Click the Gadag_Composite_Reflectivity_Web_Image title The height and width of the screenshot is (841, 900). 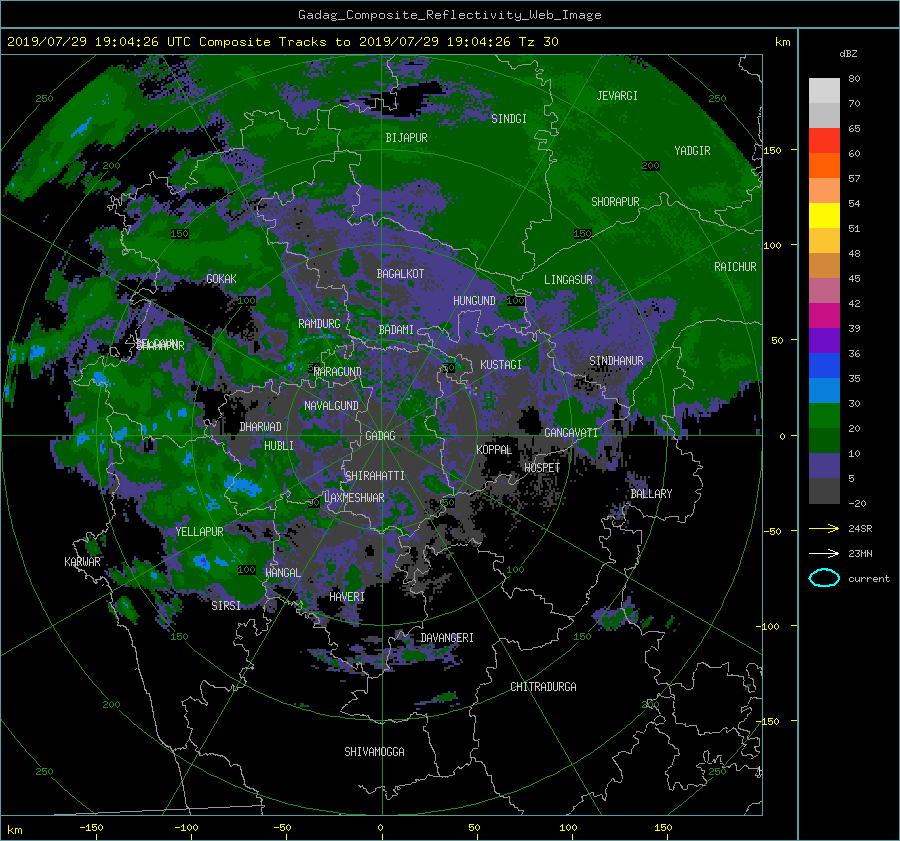pyautogui.click(x=449, y=15)
